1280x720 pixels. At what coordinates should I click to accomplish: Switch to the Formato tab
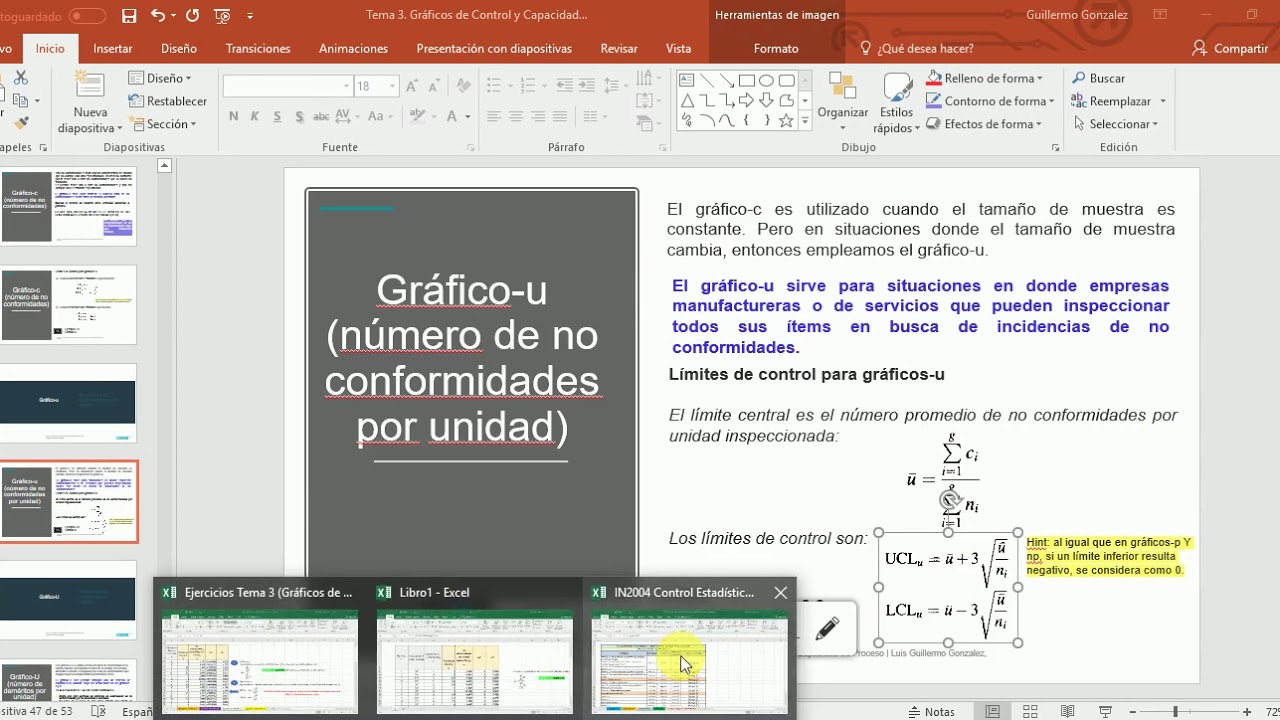[x=776, y=48]
